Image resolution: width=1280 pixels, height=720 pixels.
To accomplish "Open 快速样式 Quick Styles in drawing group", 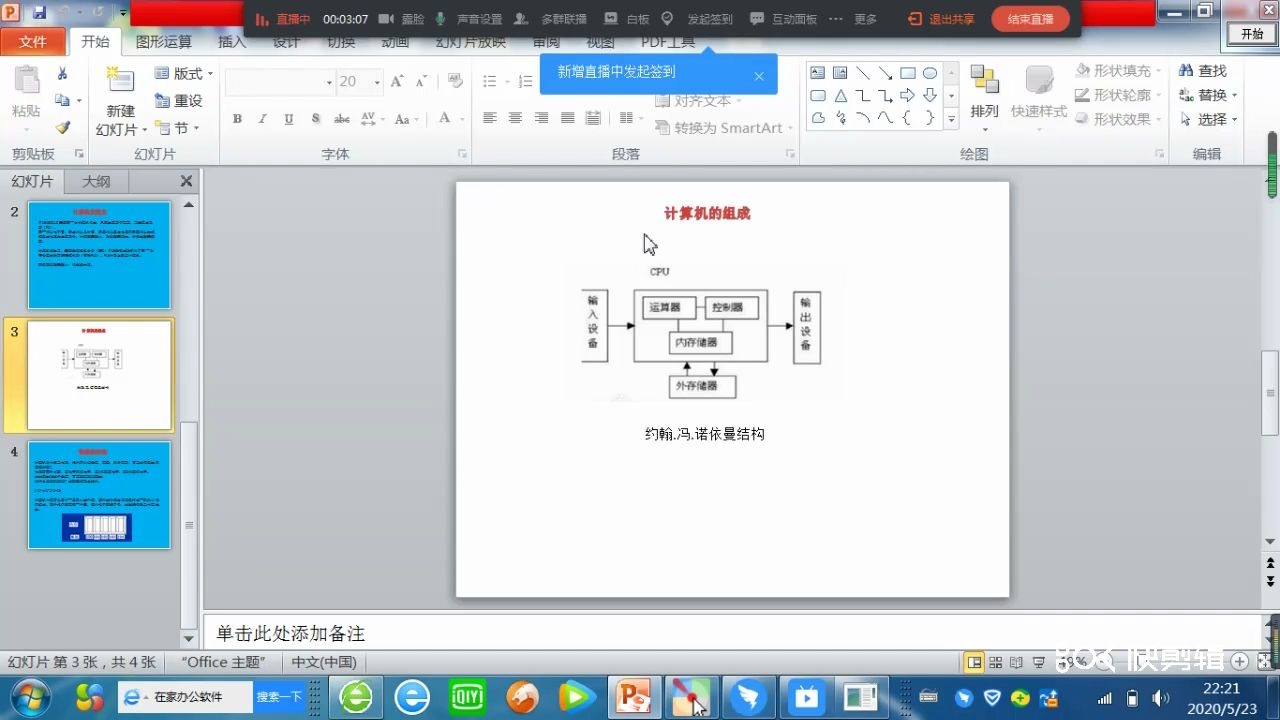I will pyautogui.click(x=1038, y=95).
